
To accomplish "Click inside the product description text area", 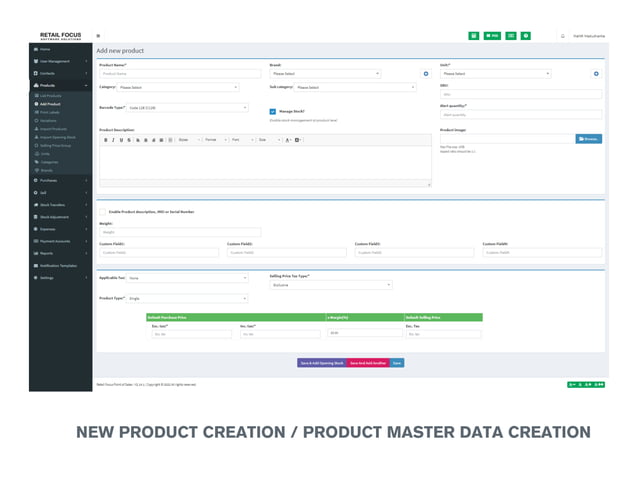I will point(265,163).
